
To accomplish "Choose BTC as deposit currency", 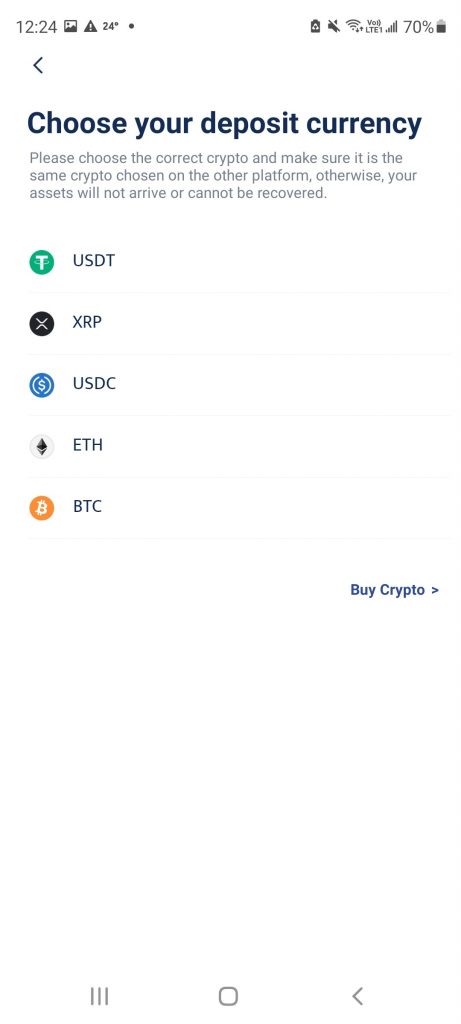I will click(239, 507).
